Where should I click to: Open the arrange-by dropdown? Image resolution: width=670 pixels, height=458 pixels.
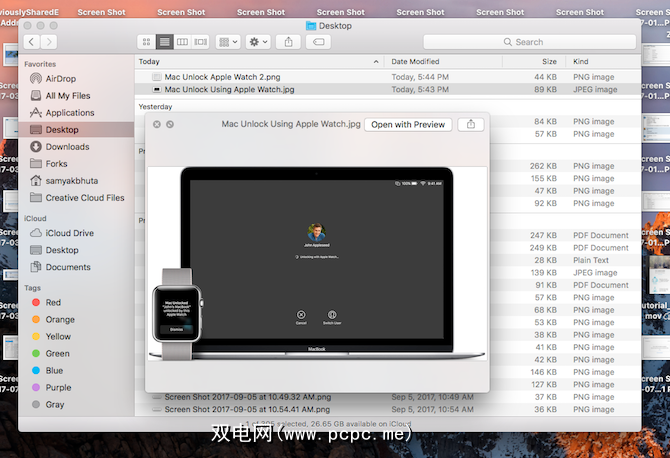pos(228,42)
